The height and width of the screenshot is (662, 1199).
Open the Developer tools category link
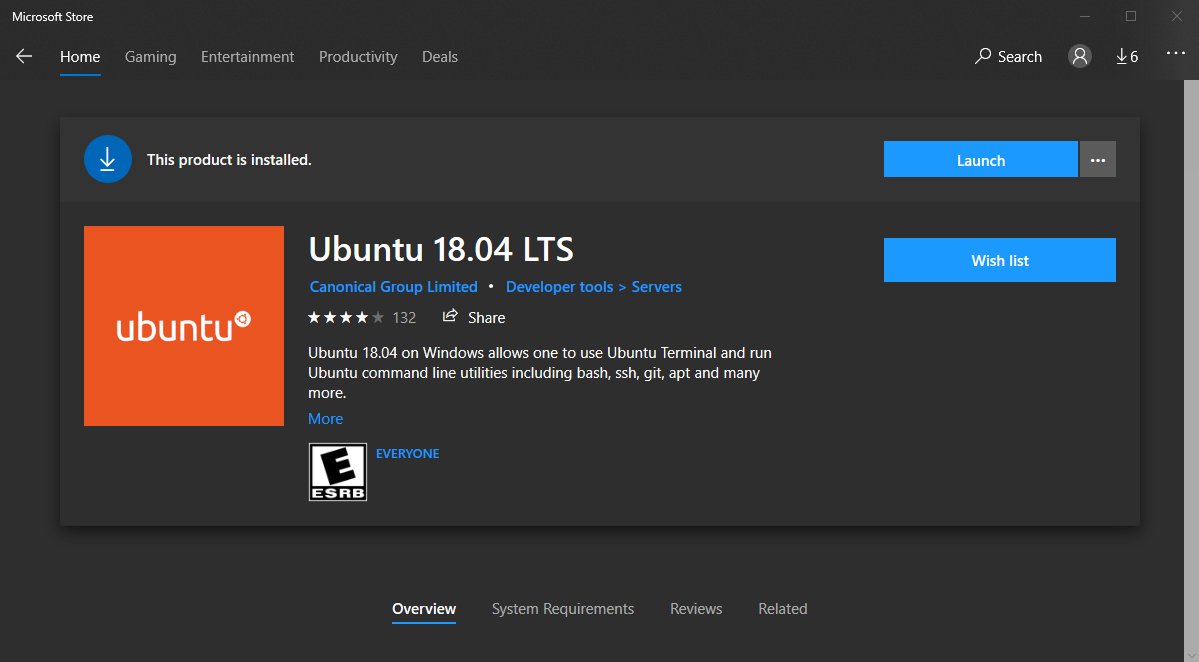pyautogui.click(x=560, y=287)
